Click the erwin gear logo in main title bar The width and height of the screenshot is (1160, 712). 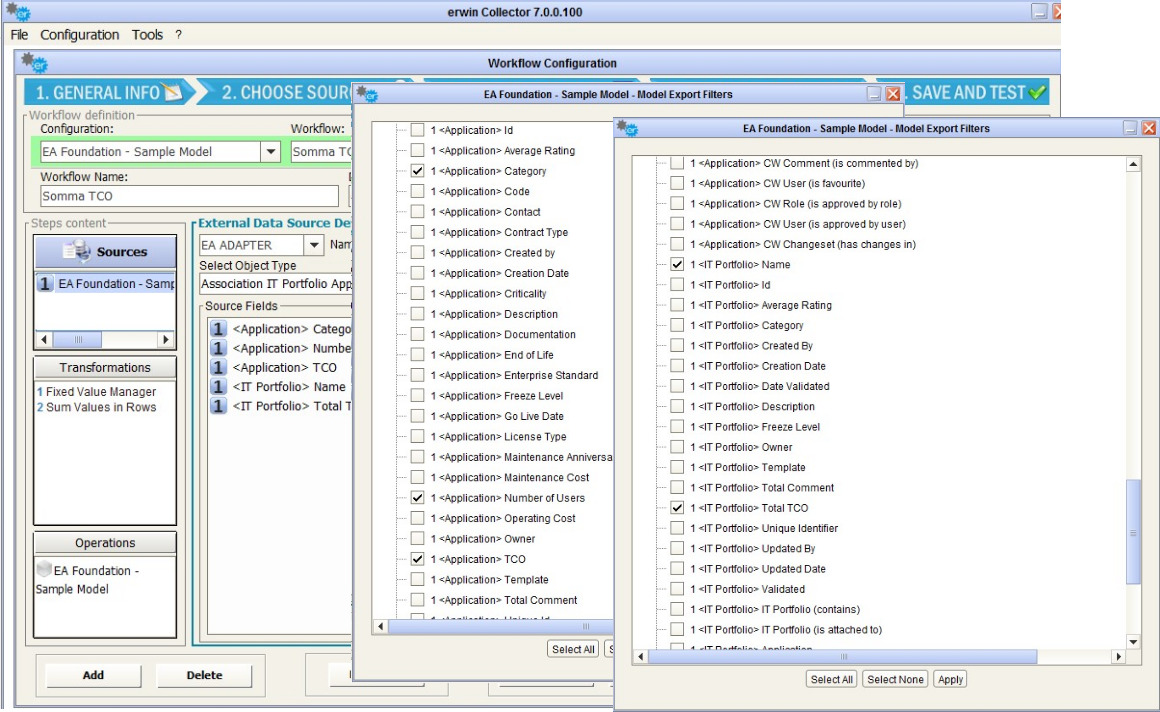pos(16,11)
